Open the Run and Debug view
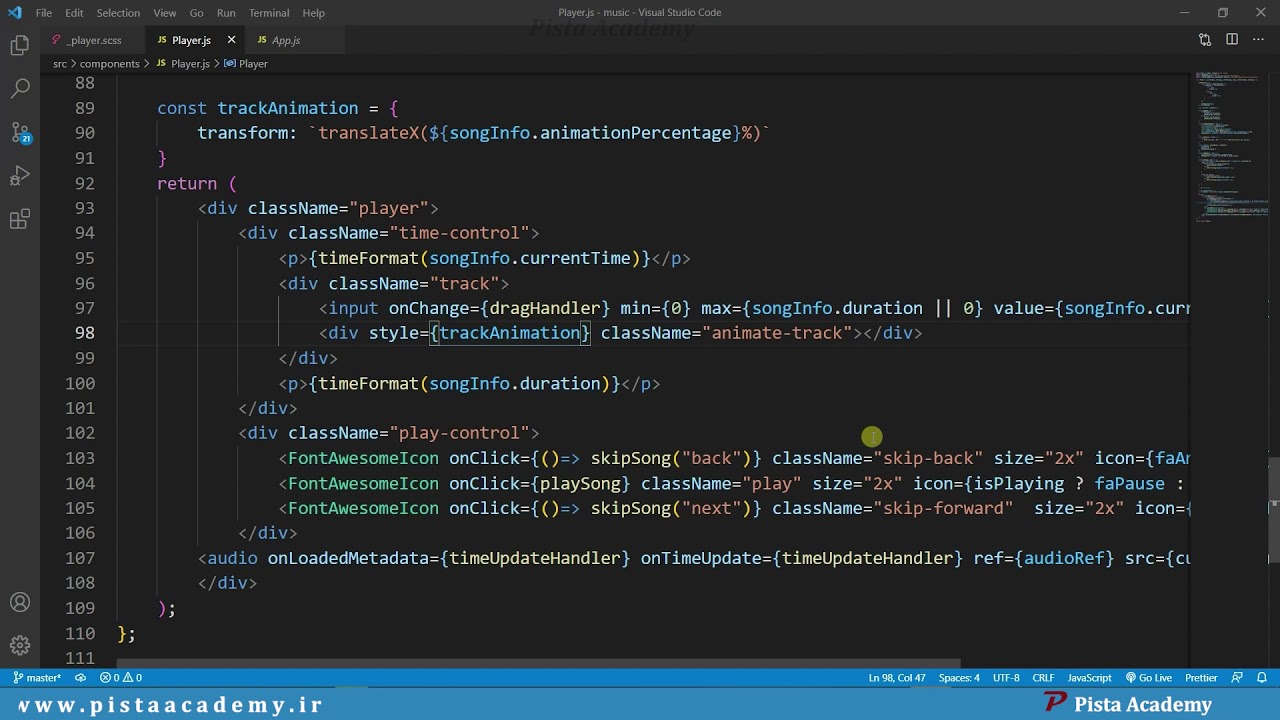The image size is (1280, 720). (x=20, y=177)
